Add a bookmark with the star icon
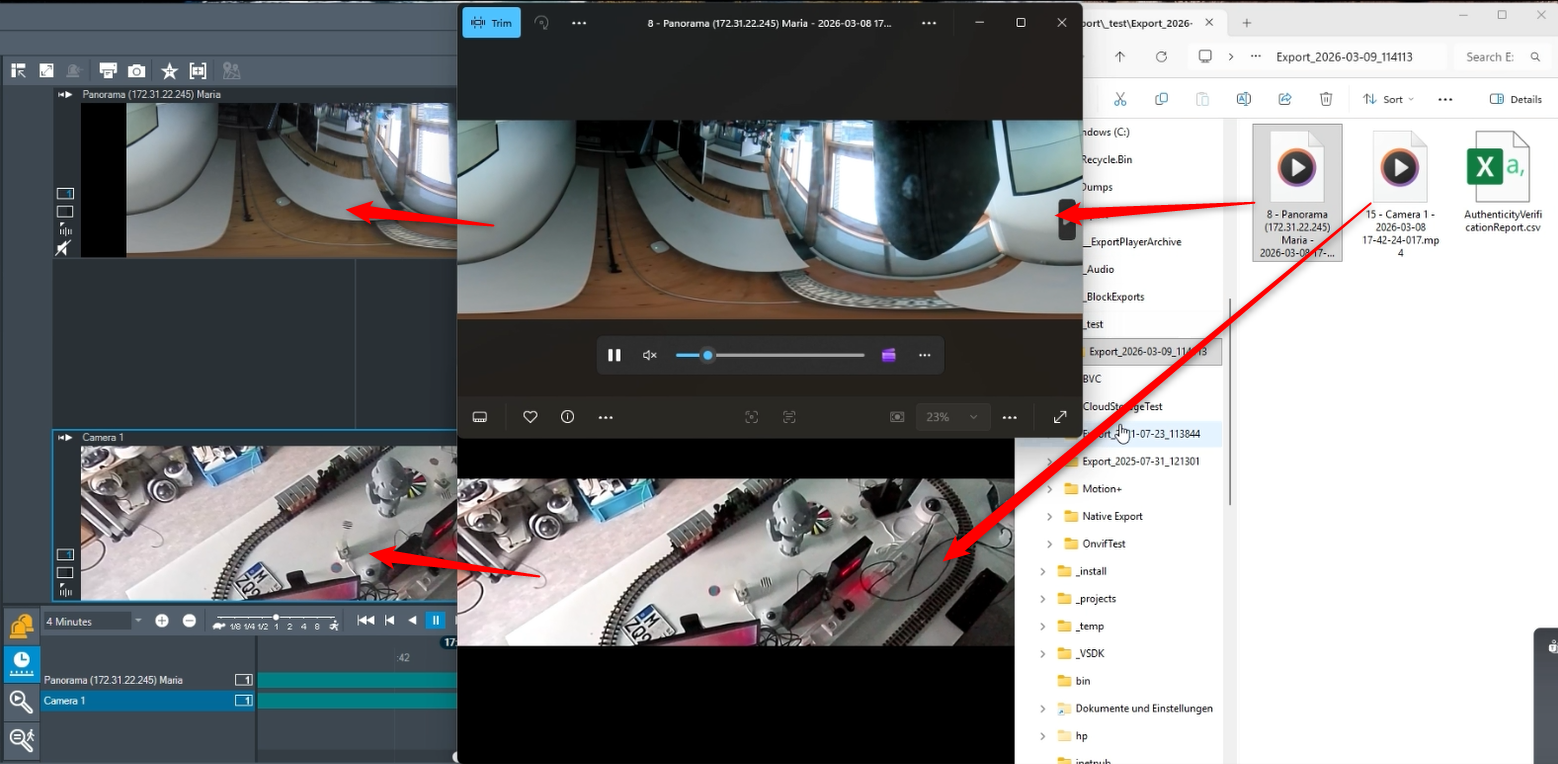The image size is (1558, 764). click(x=170, y=71)
